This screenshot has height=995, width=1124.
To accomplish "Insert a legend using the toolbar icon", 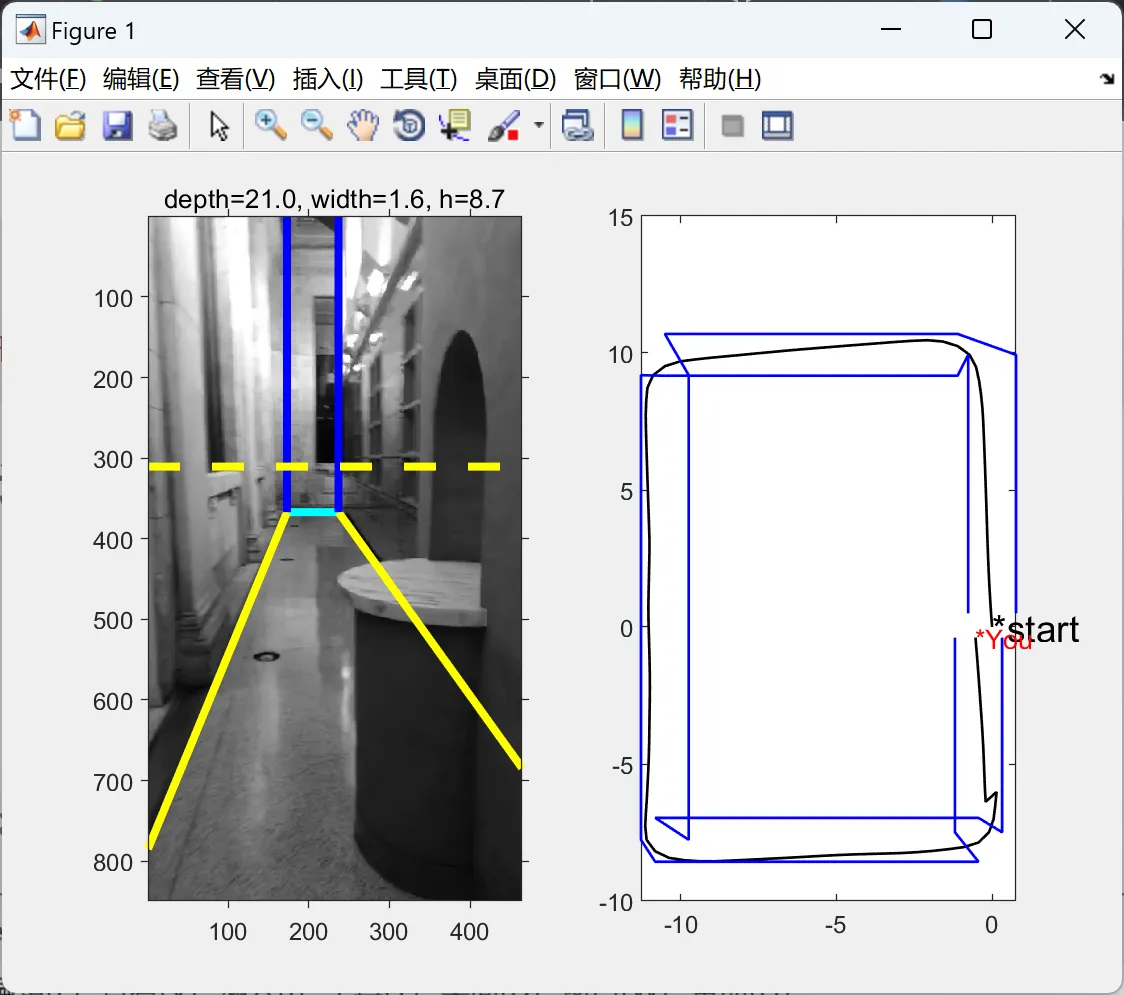I will [x=678, y=126].
